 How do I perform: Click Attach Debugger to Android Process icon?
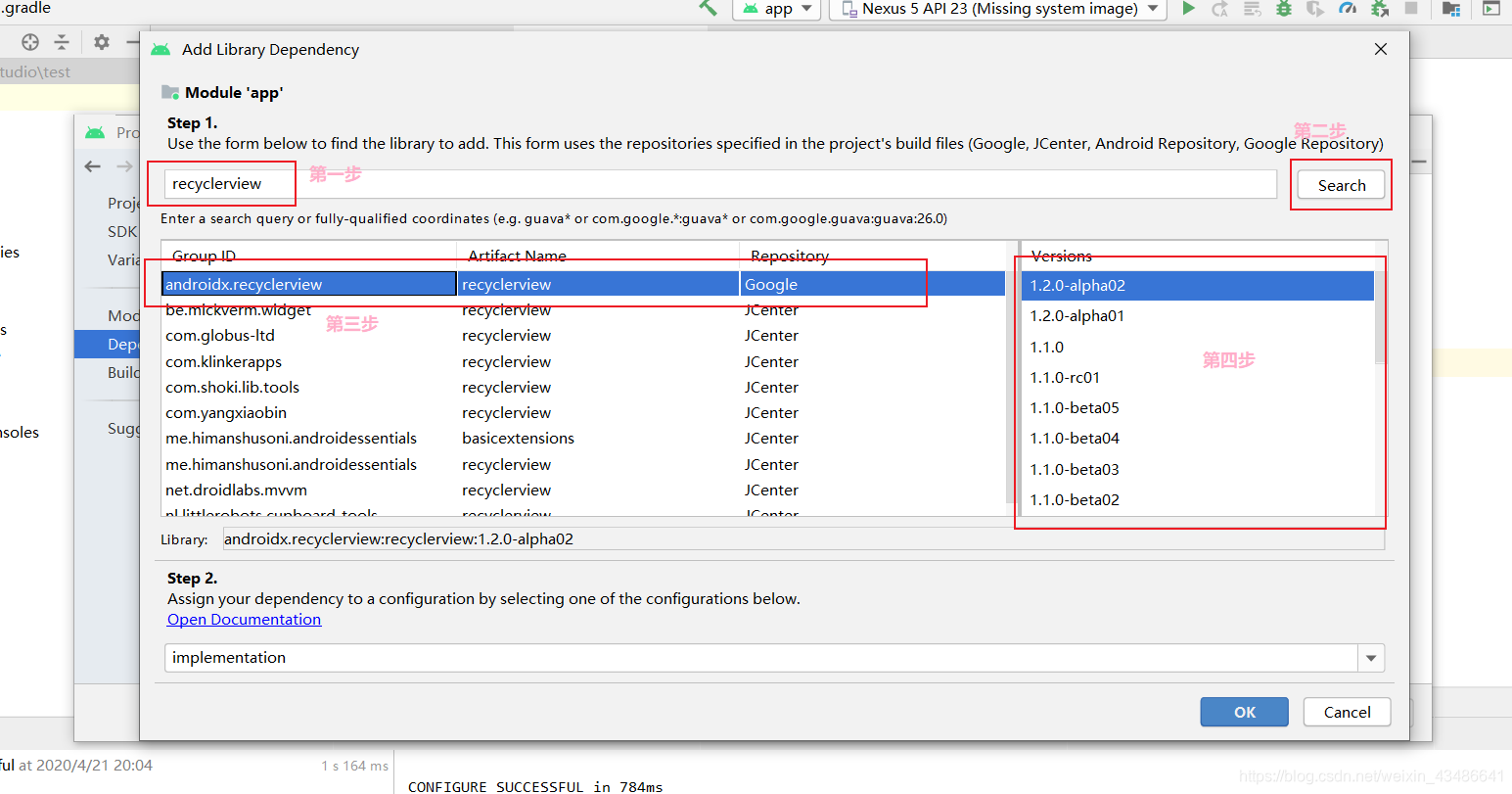coord(1380,9)
